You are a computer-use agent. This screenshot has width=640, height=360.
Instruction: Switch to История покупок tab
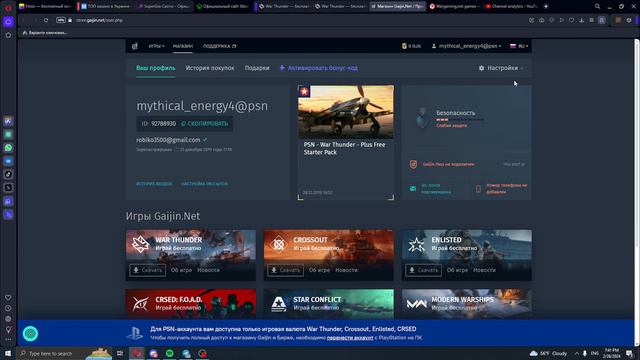(x=210, y=68)
